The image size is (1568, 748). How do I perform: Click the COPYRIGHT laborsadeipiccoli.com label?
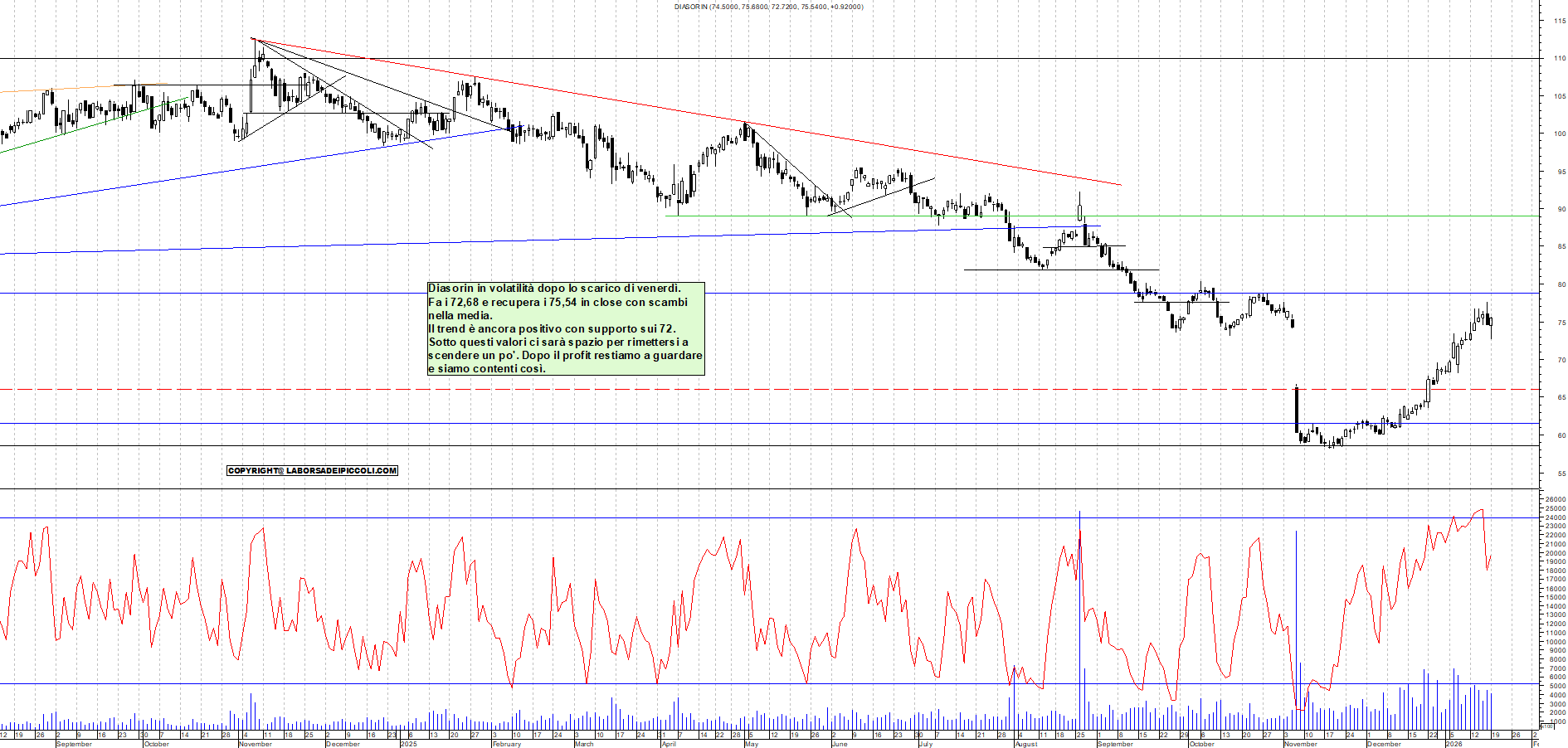tap(312, 470)
